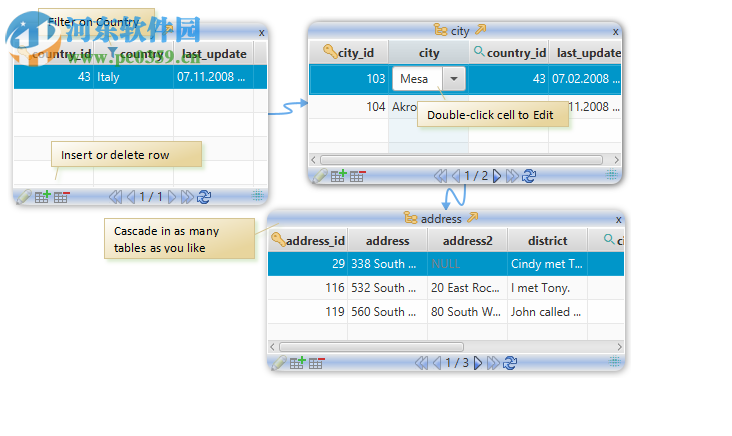This screenshot has width=732, height=436.
Task: Click the address column header
Action: coord(387,240)
